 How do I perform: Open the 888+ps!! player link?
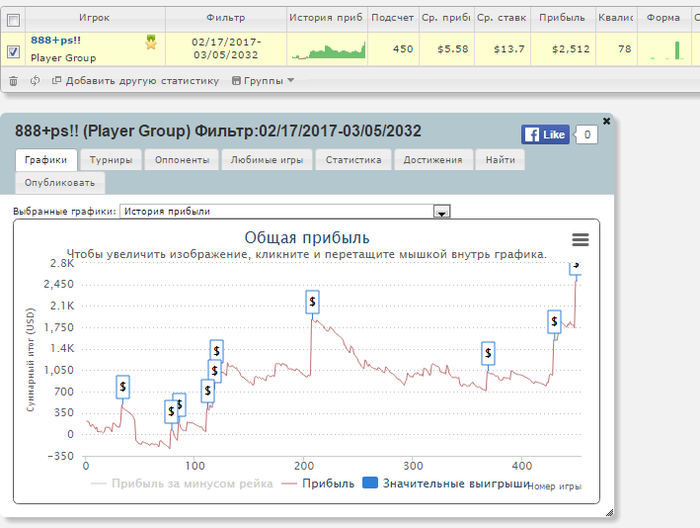tap(56, 40)
